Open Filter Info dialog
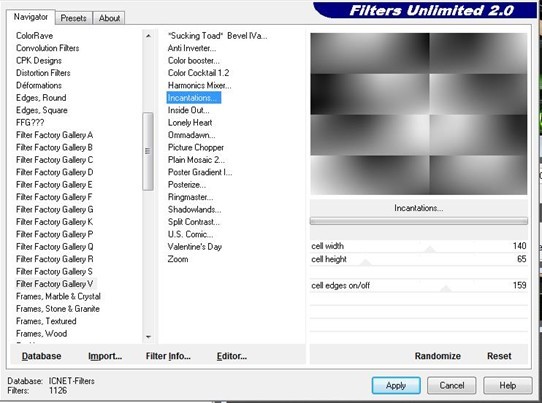The width and height of the screenshot is (542, 403). pyautogui.click(x=168, y=356)
